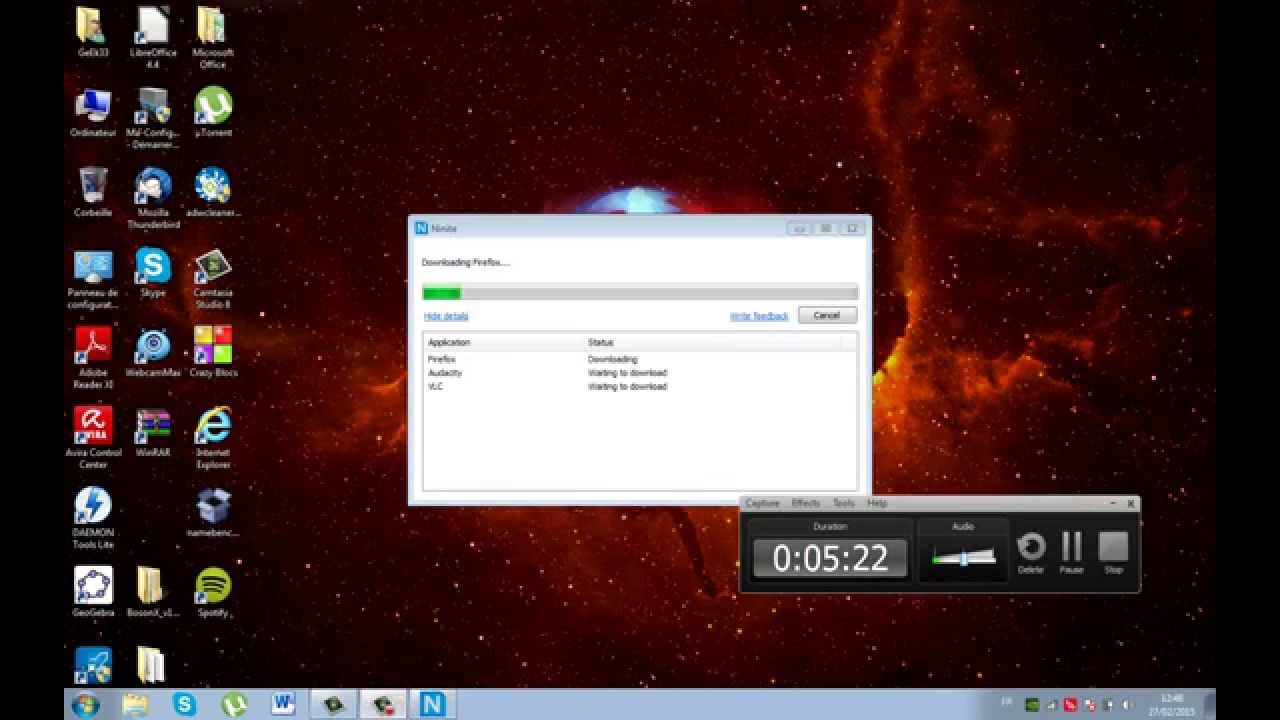Switch to Word in the taskbar
The width and height of the screenshot is (1280, 720).
pyautogui.click(x=283, y=704)
